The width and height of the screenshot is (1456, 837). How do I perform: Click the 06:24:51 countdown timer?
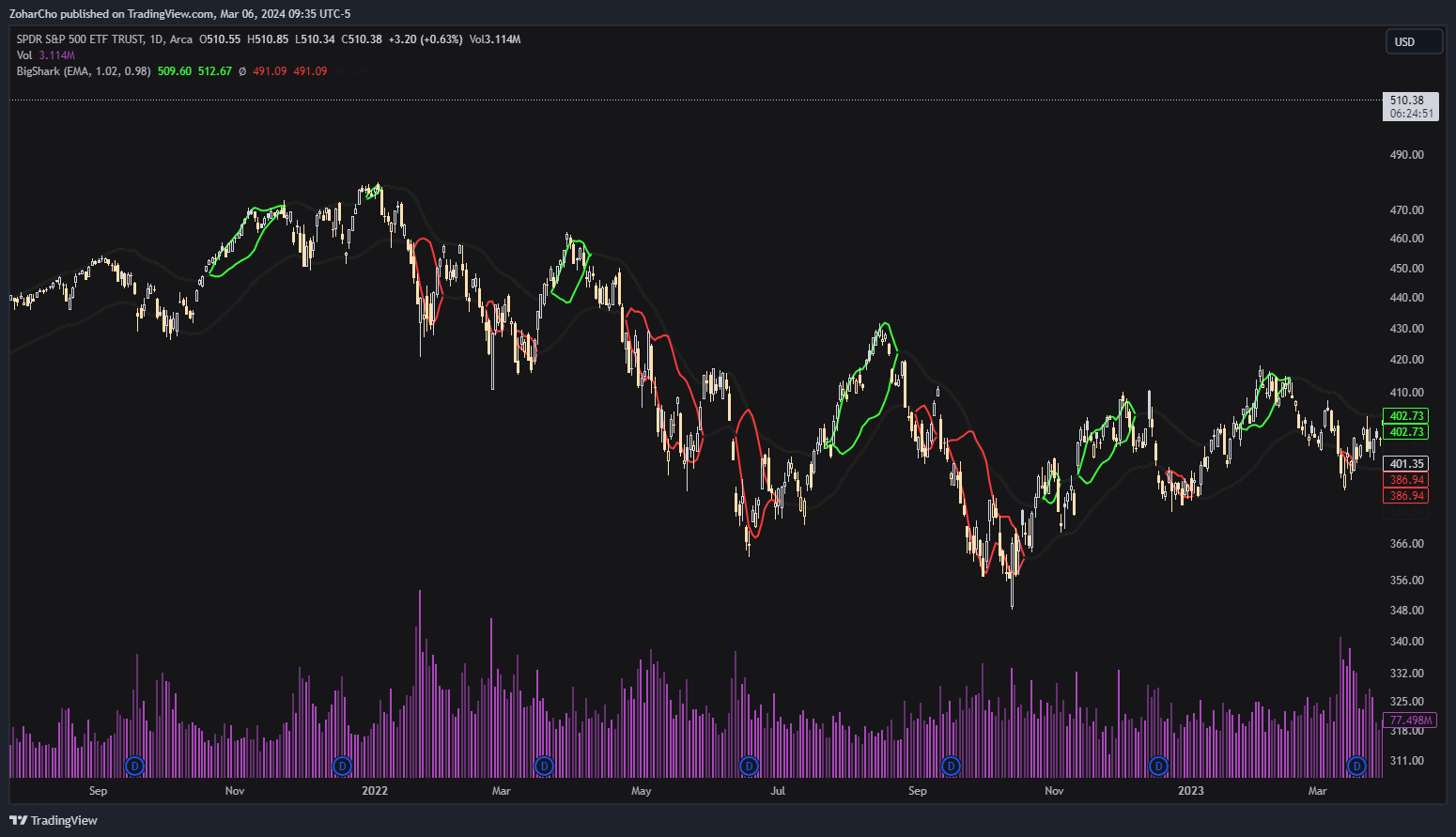(1412, 114)
